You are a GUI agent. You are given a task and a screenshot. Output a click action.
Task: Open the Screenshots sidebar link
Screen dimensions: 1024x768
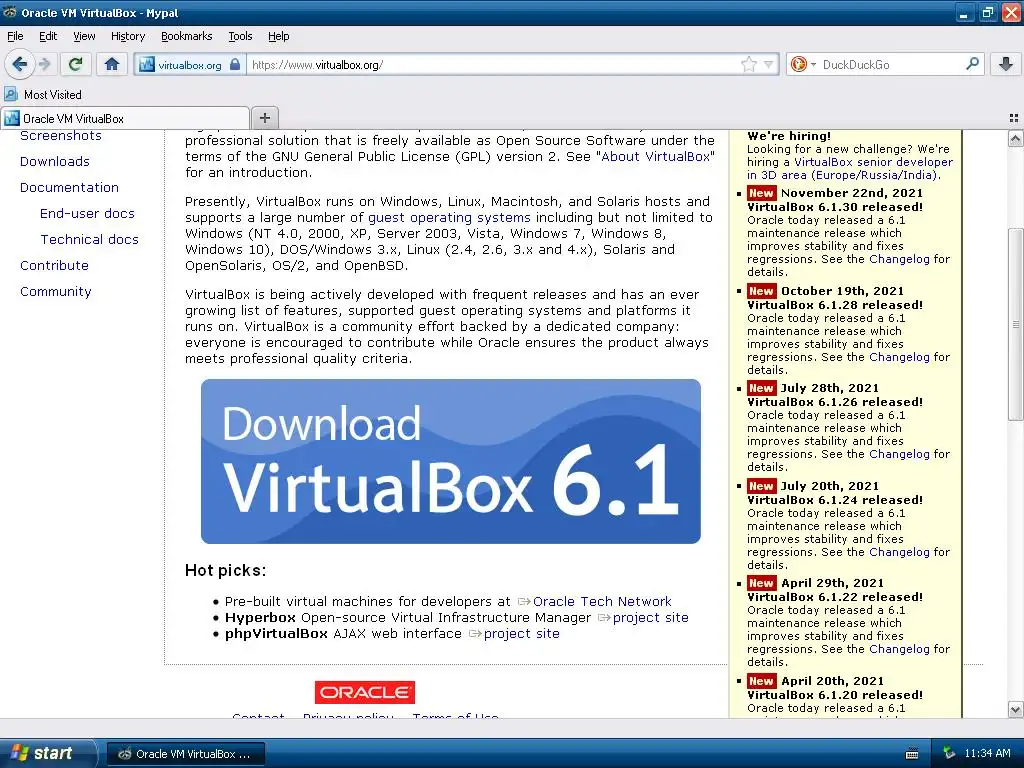(61, 135)
